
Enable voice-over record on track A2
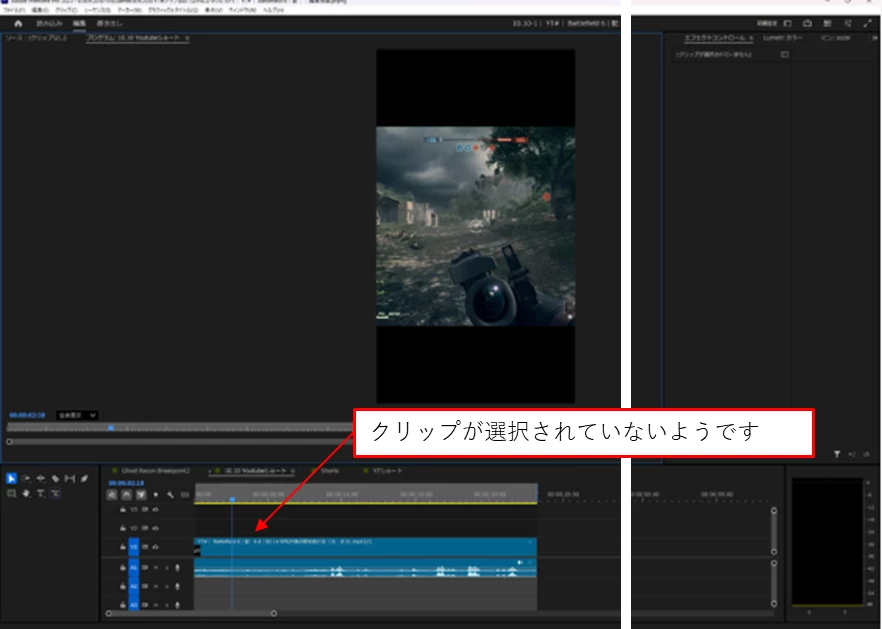tap(177, 586)
